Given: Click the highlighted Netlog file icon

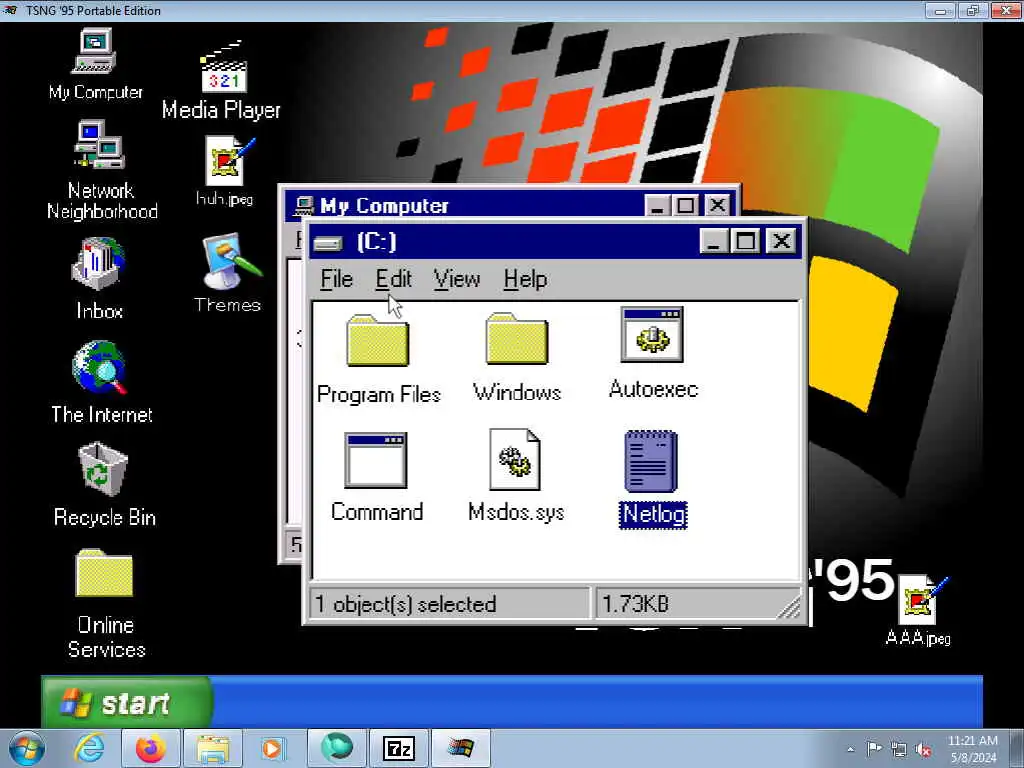Looking at the screenshot, I should point(651,461).
